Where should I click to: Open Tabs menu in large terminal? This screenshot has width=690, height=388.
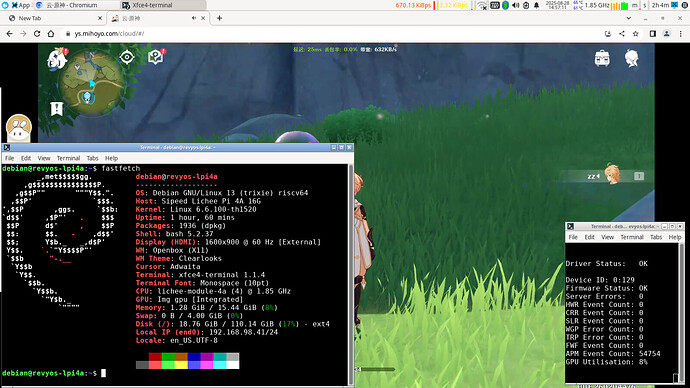pyautogui.click(x=92, y=158)
